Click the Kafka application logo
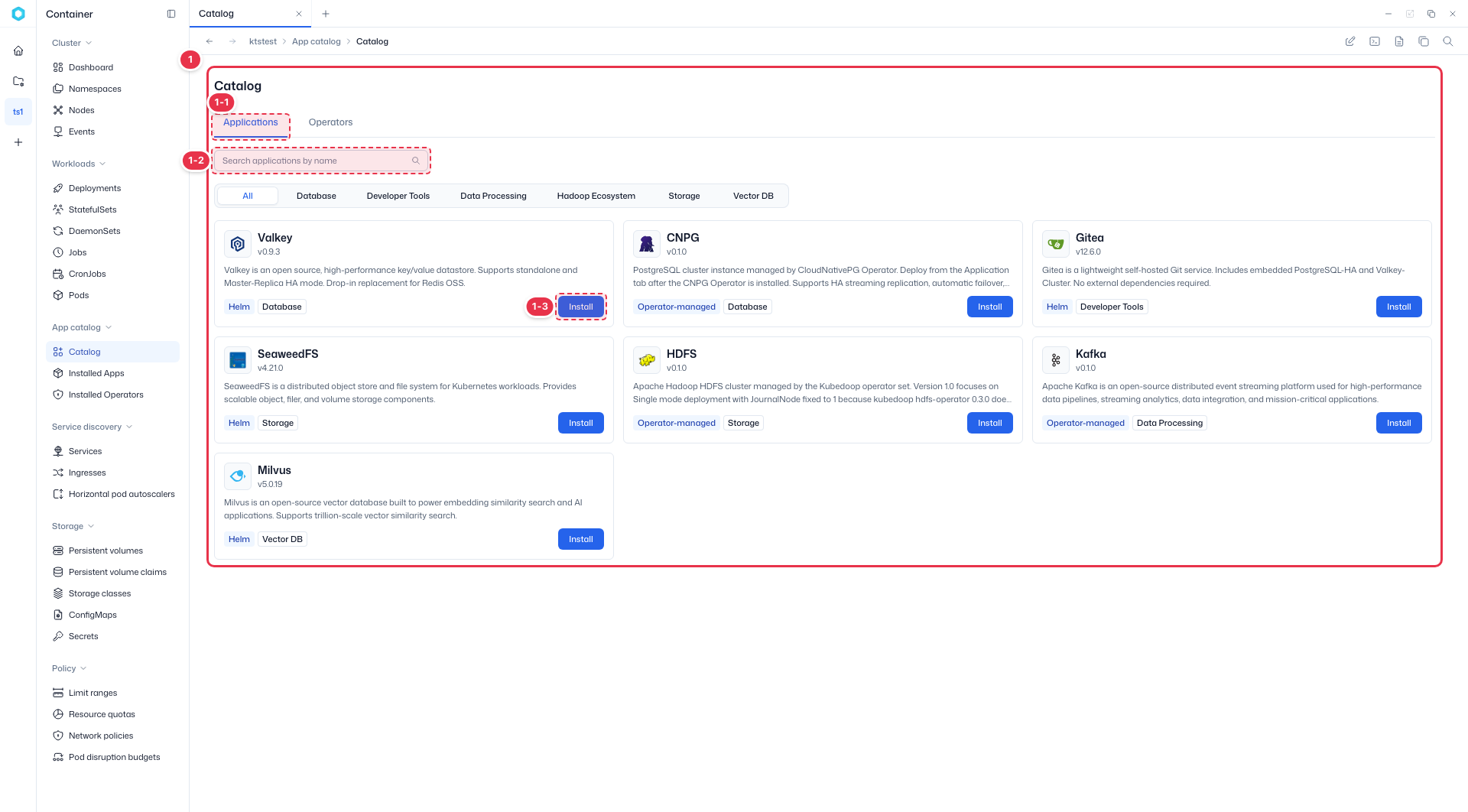 (1056, 360)
